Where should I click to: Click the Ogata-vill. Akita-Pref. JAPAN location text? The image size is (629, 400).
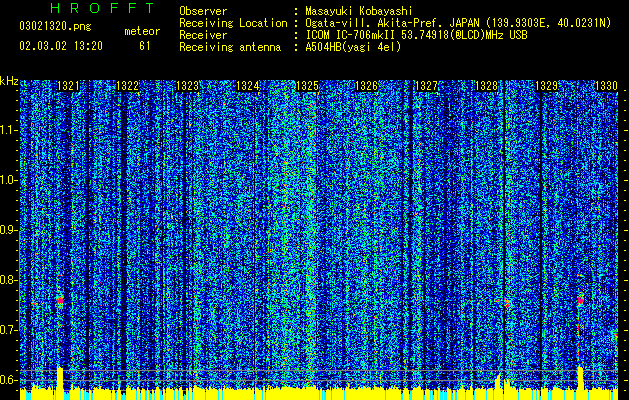pos(458,23)
